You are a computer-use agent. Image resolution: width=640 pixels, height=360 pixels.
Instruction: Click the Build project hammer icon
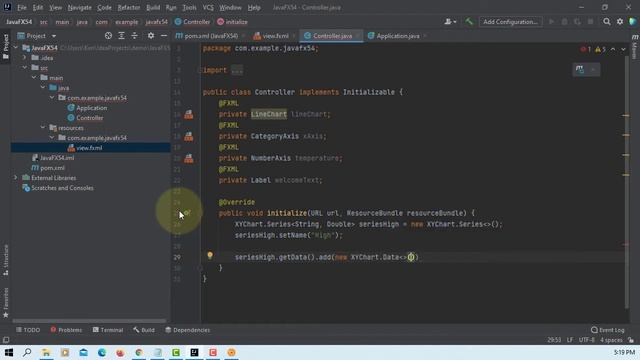coord(469,22)
